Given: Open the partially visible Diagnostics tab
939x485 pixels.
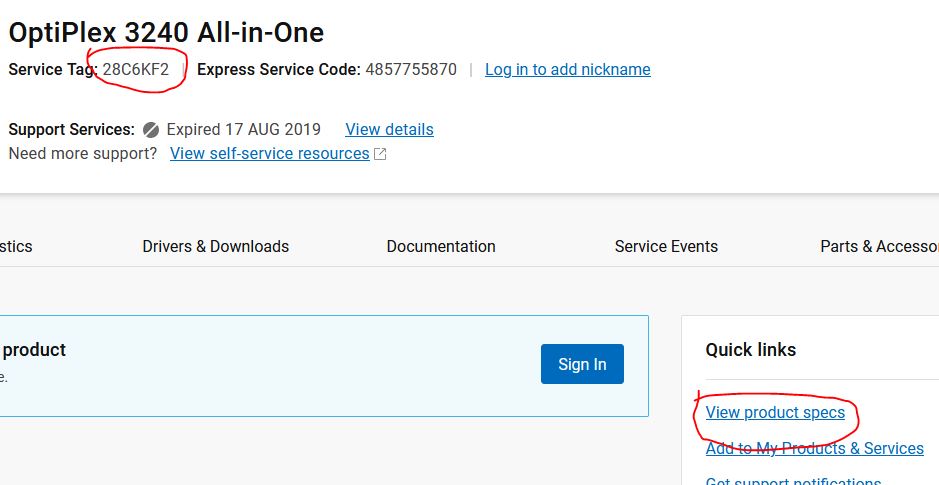Looking at the screenshot, I should 16,246.
